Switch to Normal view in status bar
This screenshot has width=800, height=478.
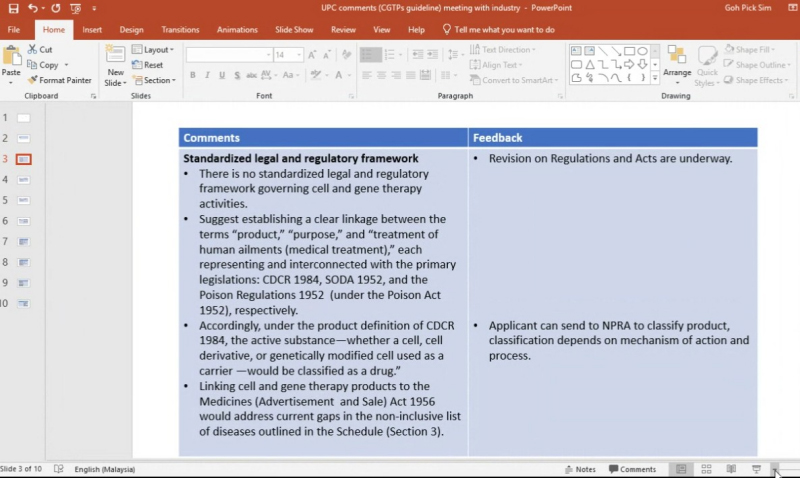tap(681, 469)
